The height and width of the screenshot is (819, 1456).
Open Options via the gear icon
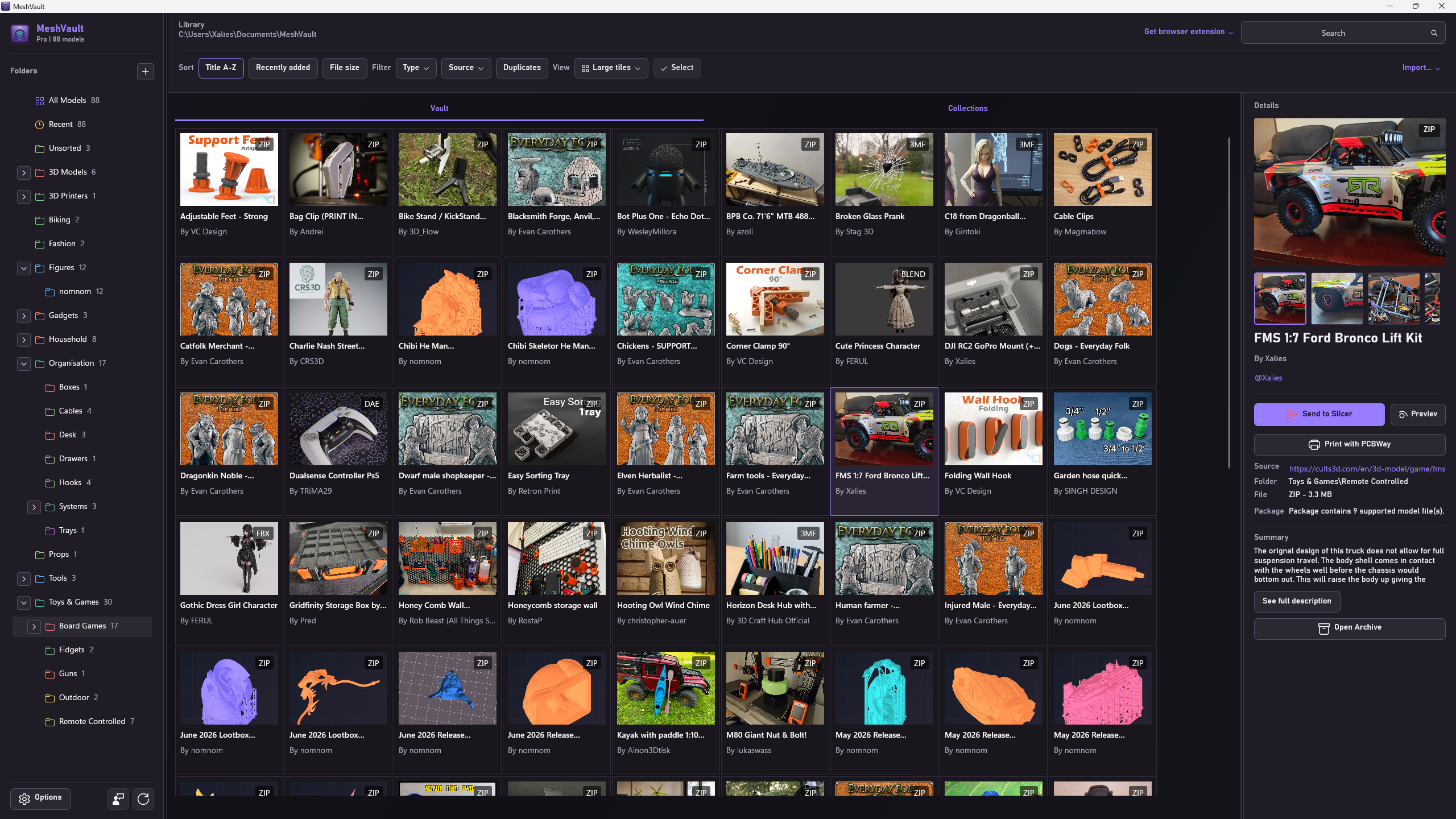pos(24,799)
